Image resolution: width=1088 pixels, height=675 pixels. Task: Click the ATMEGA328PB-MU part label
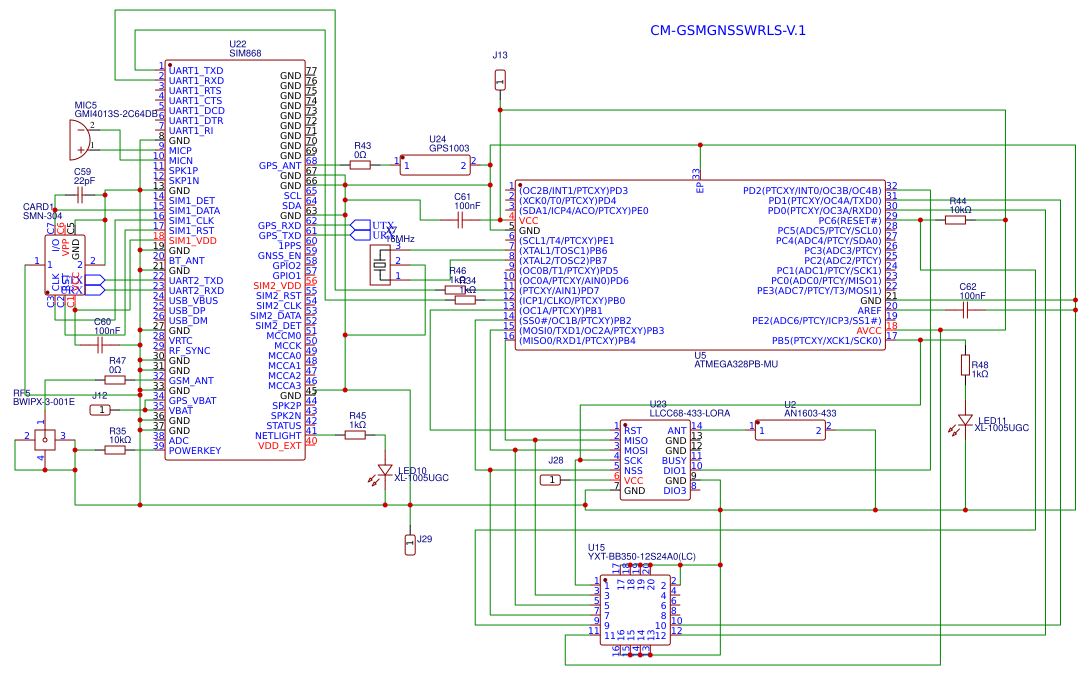pos(736,364)
